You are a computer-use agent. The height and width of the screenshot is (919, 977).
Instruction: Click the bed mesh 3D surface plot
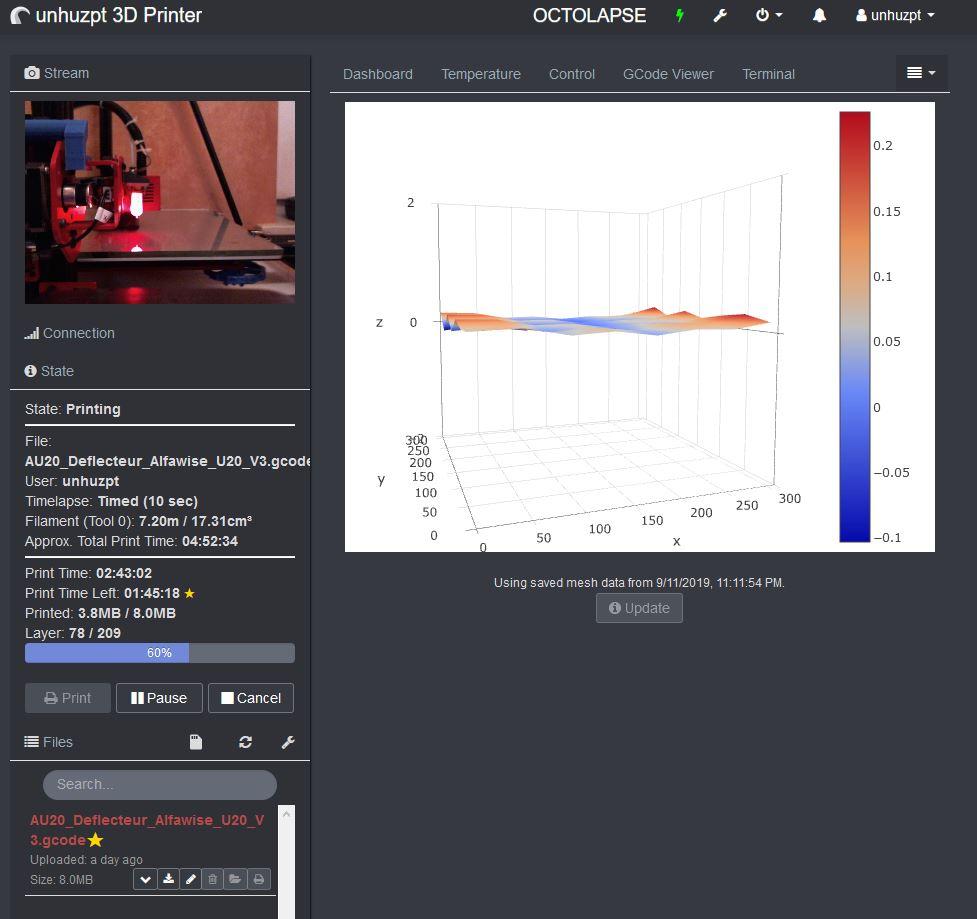pyautogui.click(x=604, y=323)
